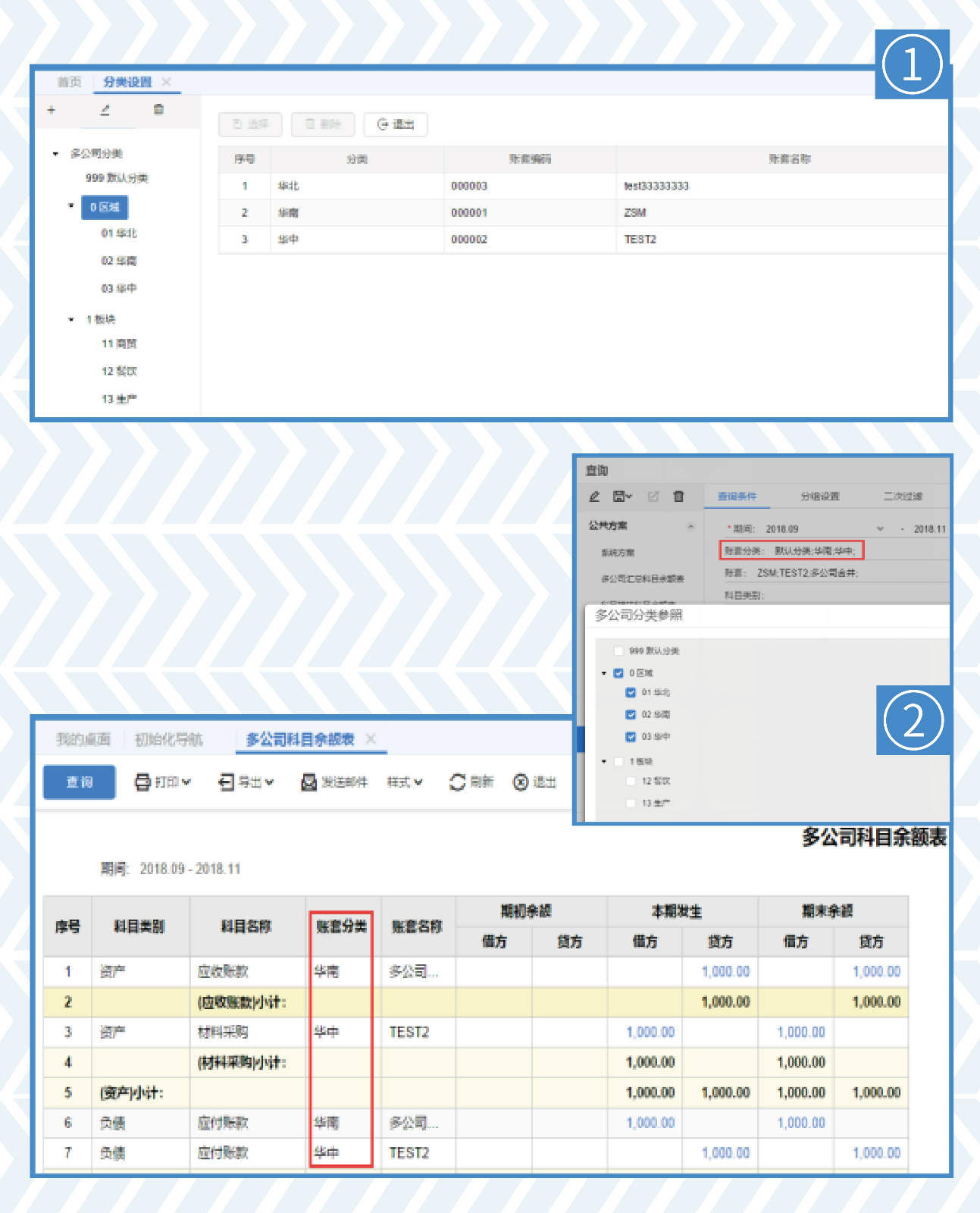Click the 发送邮件 send mail icon
This screenshot has height=1213, width=980.
(308, 782)
